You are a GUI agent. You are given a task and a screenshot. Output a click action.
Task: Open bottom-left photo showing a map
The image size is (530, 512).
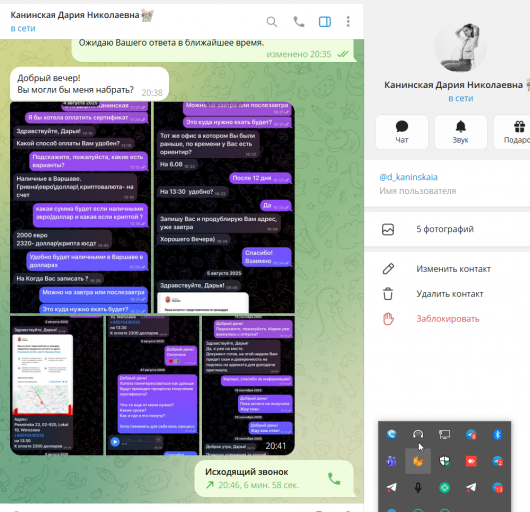56,385
